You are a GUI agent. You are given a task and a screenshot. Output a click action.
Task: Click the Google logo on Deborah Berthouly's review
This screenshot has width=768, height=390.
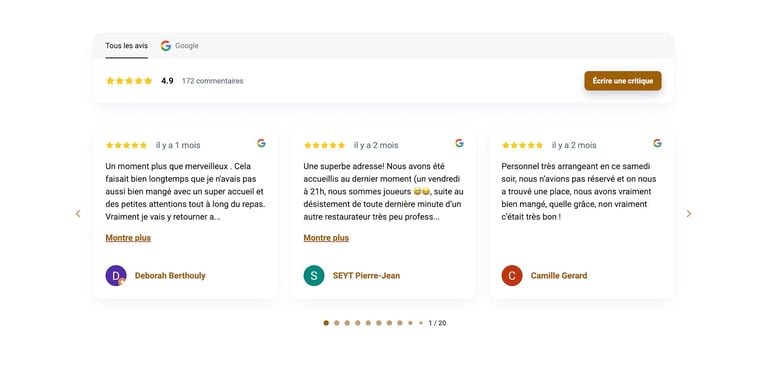tap(262, 143)
